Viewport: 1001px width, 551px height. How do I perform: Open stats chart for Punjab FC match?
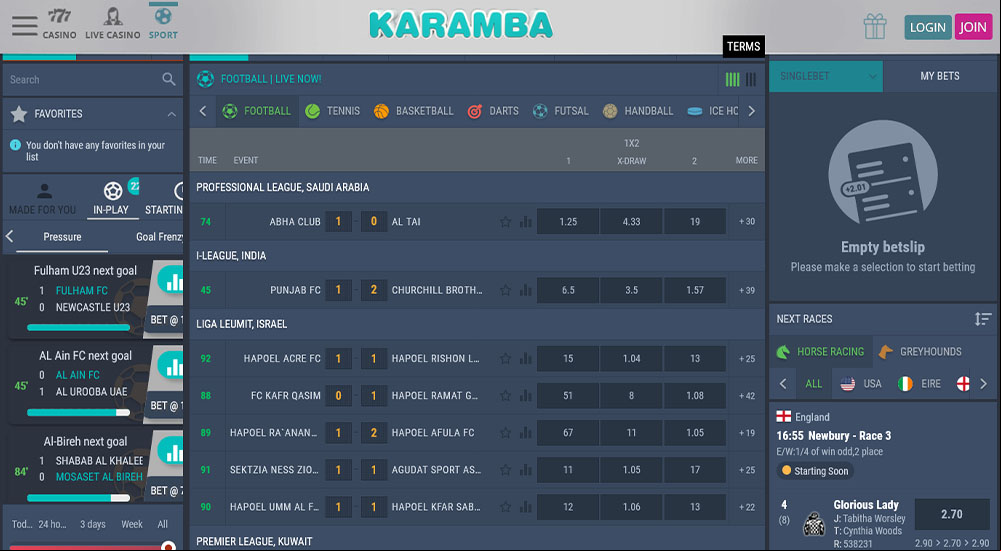coord(525,290)
